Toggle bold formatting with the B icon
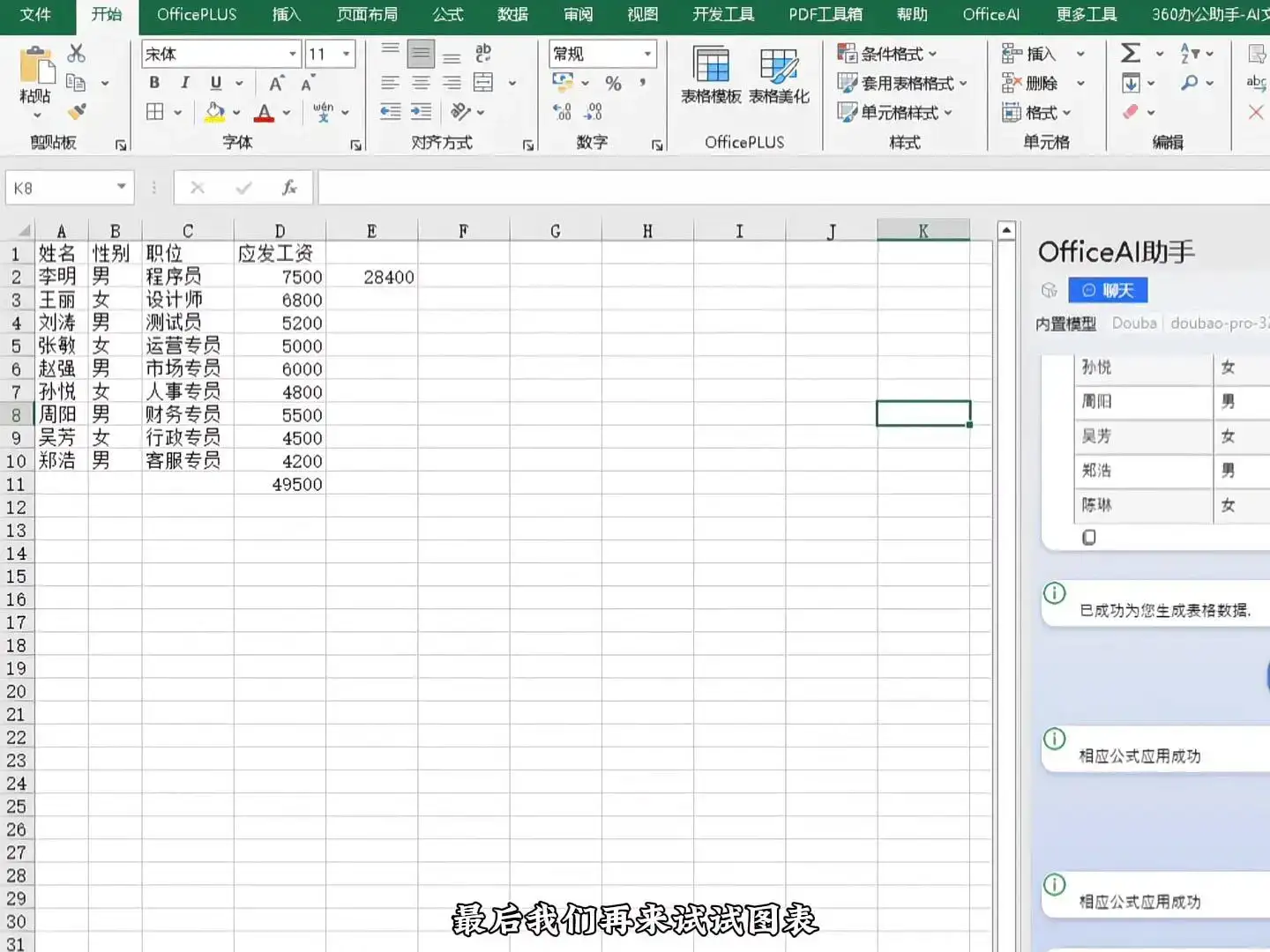This screenshot has height=952, width=1270. point(154,83)
